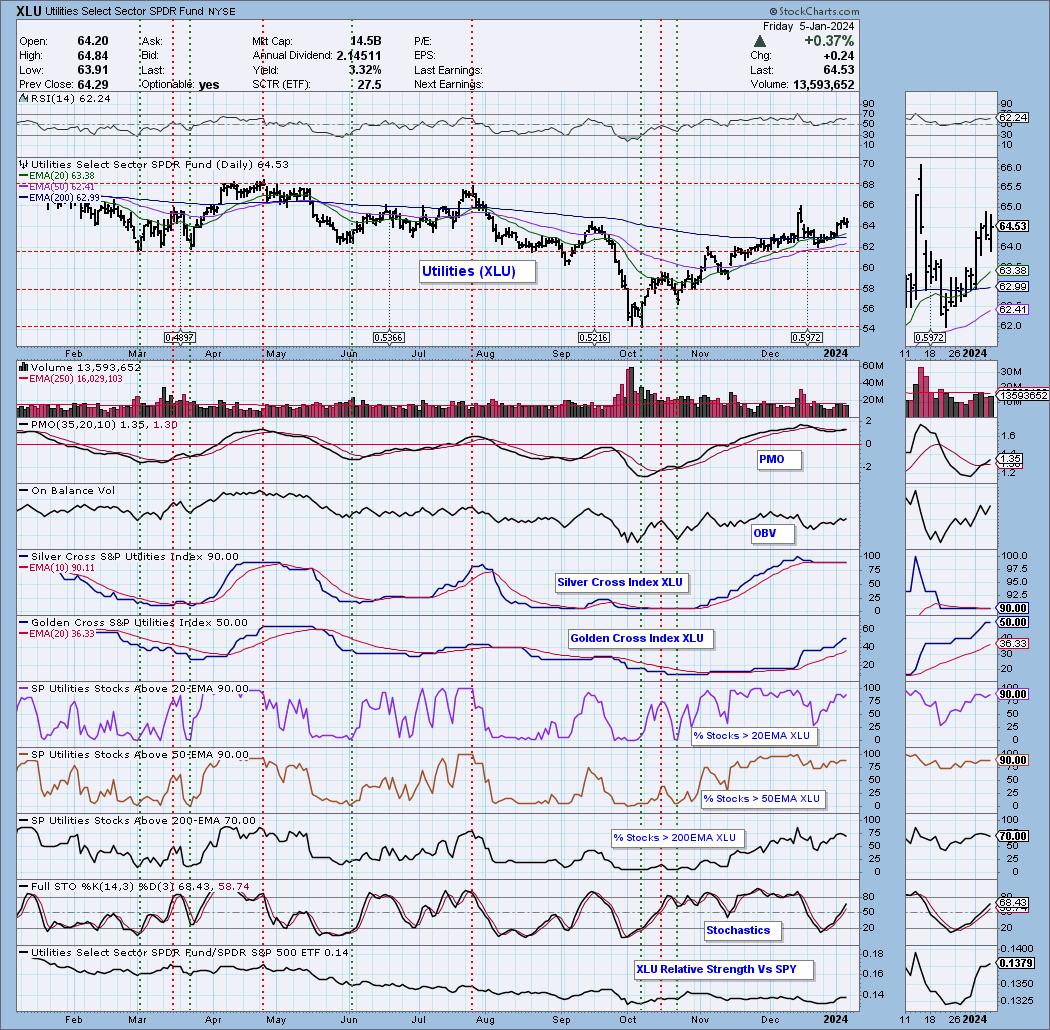Click the 13593652 volume tag
This screenshot has width=1050, height=1030.
(x=1023, y=396)
